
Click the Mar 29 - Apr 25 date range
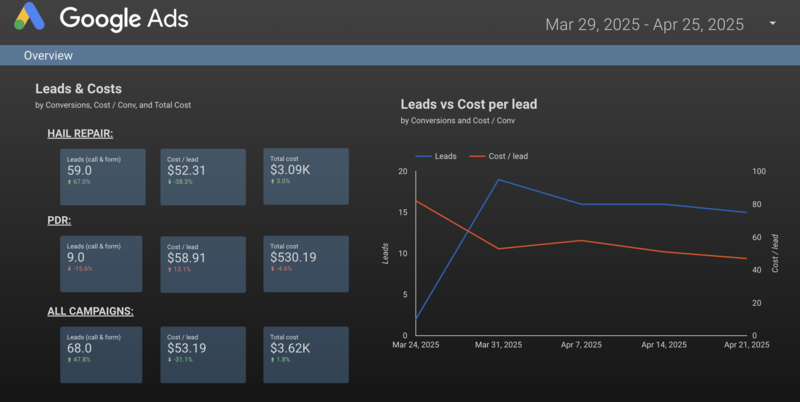point(645,25)
